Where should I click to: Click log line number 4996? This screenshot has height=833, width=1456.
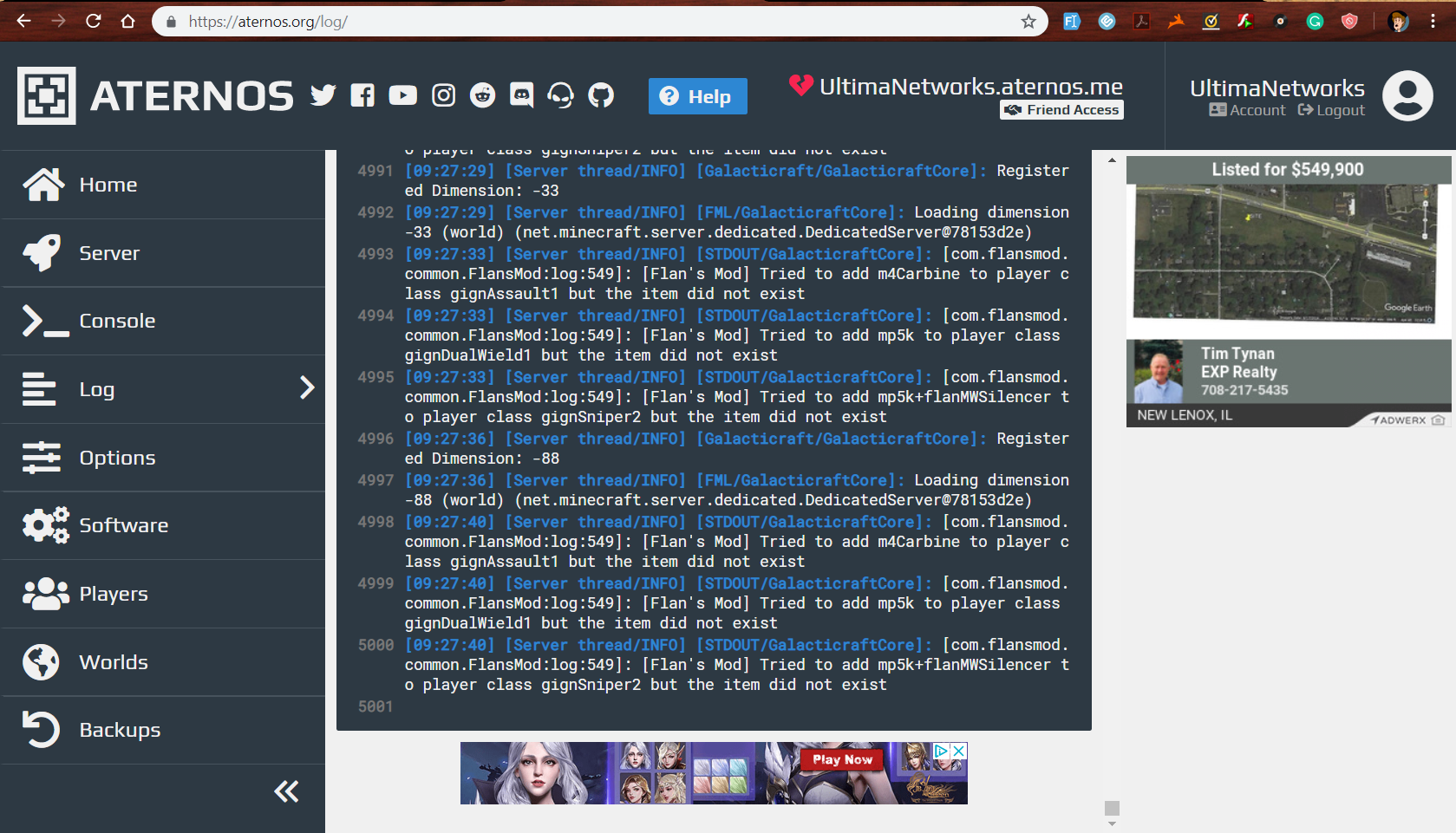tap(375, 439)
